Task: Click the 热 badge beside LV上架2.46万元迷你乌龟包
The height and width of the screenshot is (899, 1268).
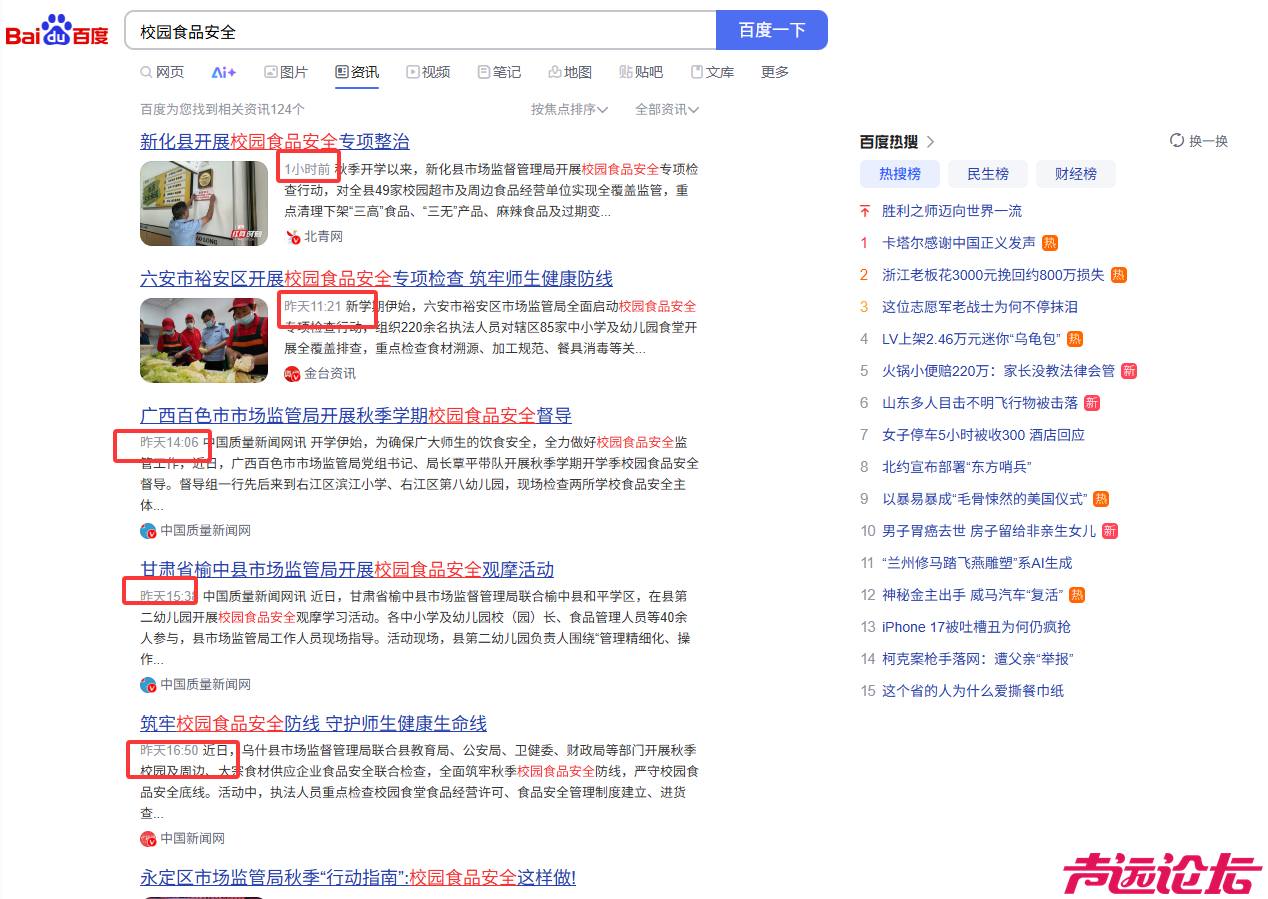Action: (x=1075, y=339)
